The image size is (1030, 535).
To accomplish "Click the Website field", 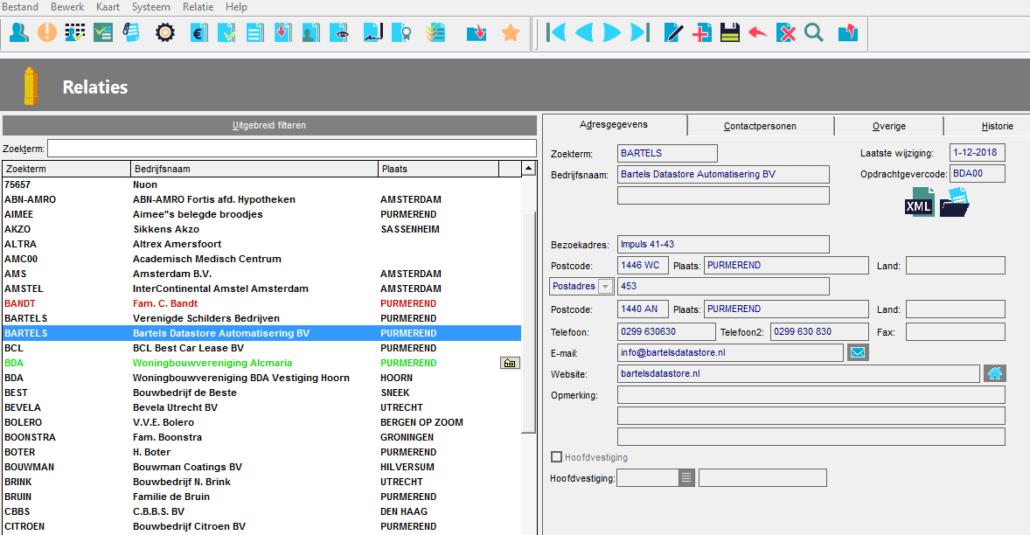I will 798,374.
